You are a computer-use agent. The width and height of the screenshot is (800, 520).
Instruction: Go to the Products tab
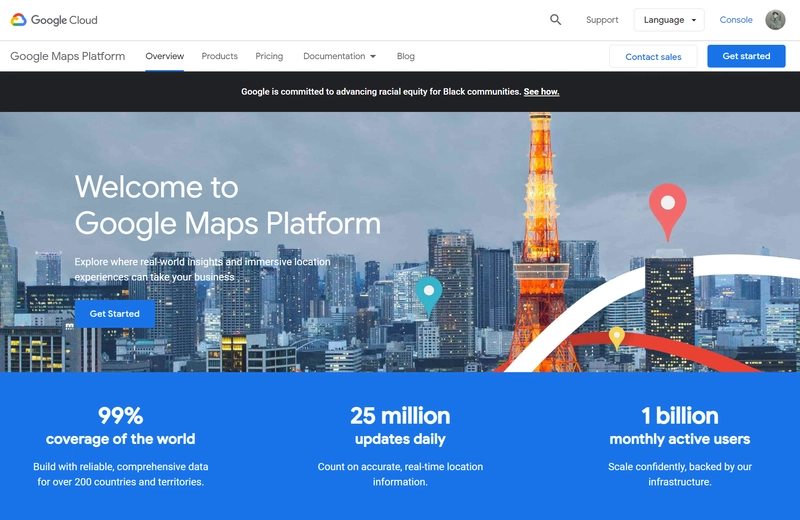tap(219, 56)
